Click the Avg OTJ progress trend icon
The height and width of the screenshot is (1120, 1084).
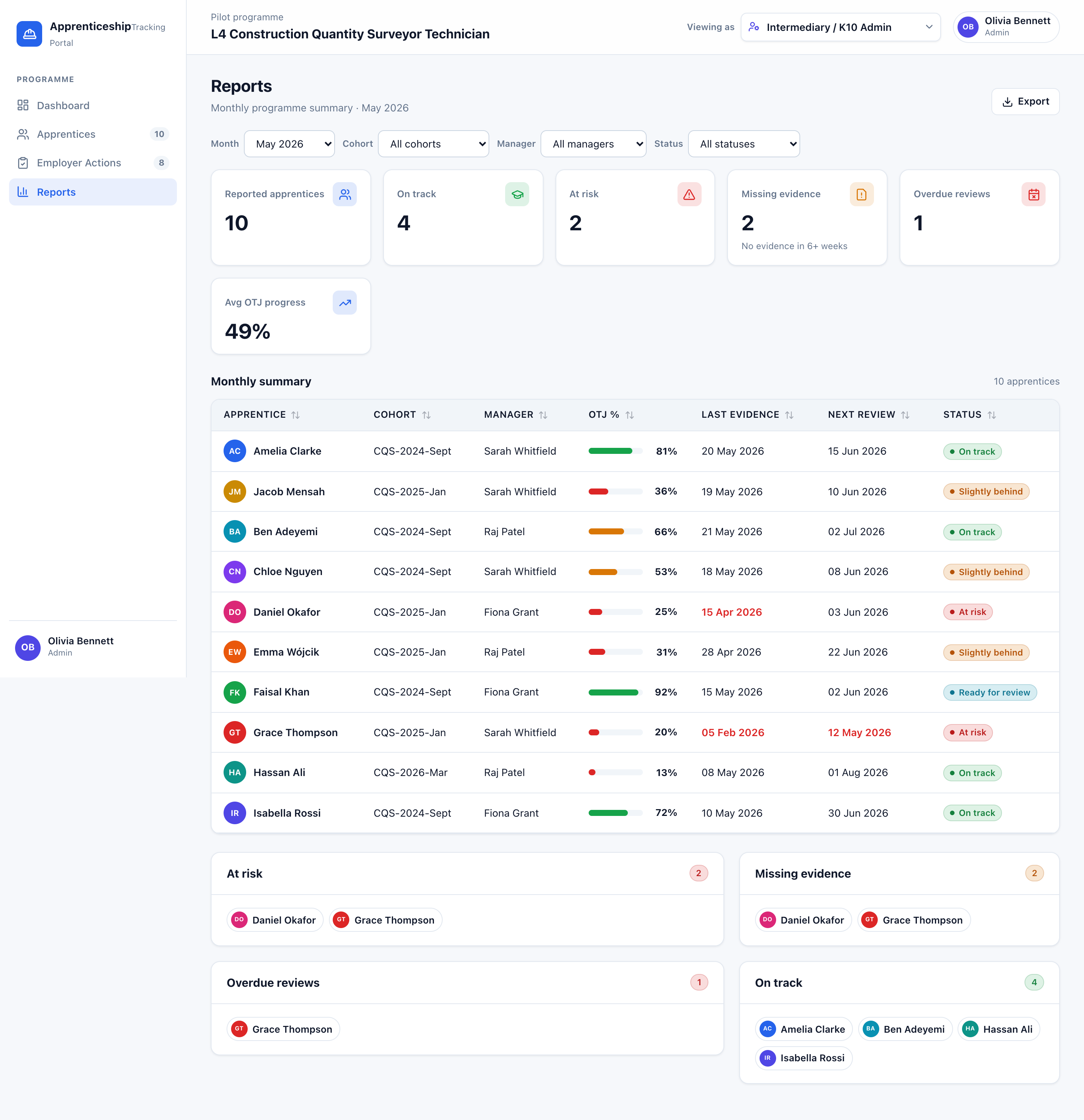click(x=344, y=303)
